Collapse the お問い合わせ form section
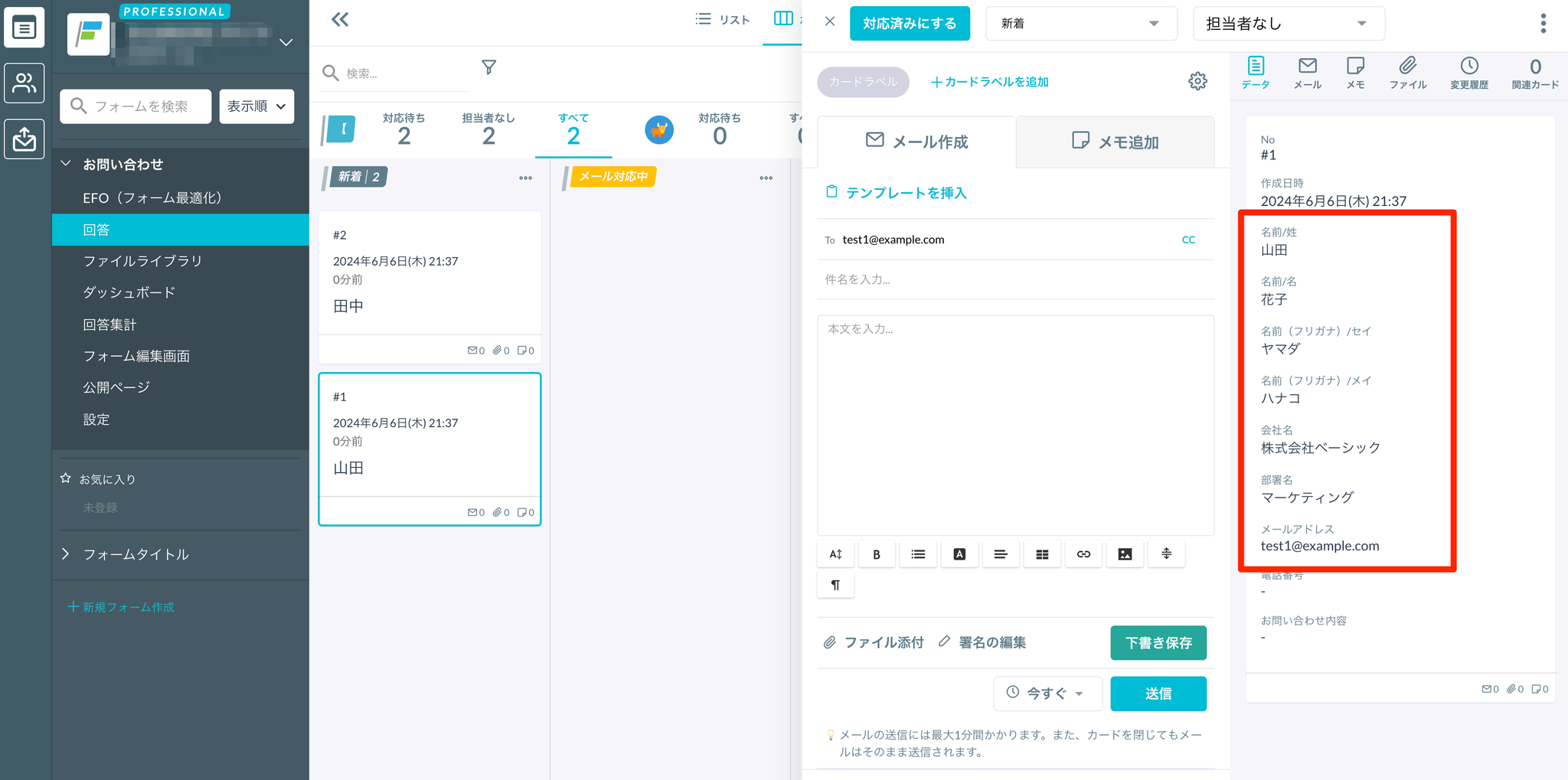 tap(66, 164)
